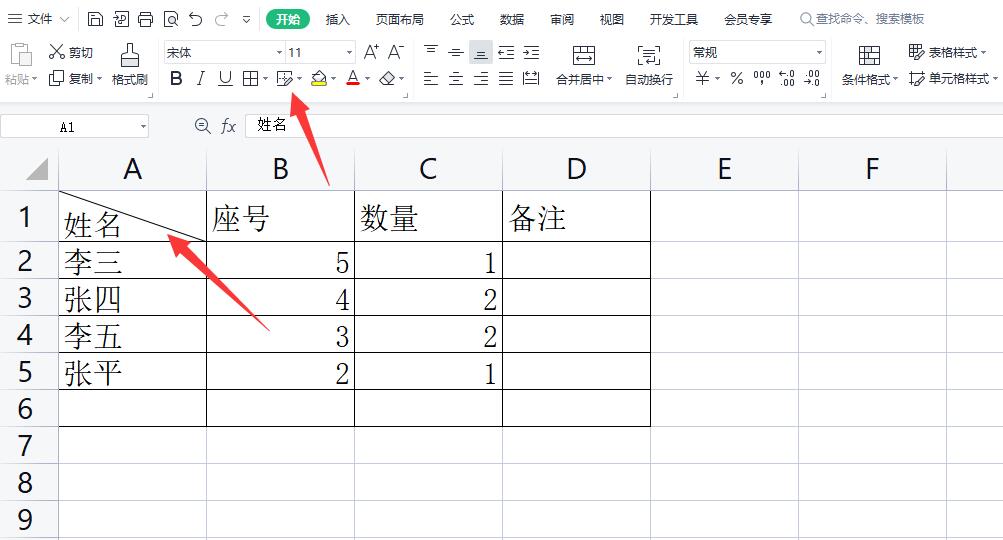Open the font size 11 dropdown
This screenshot has width=1003, height=540.
(349, 52)
